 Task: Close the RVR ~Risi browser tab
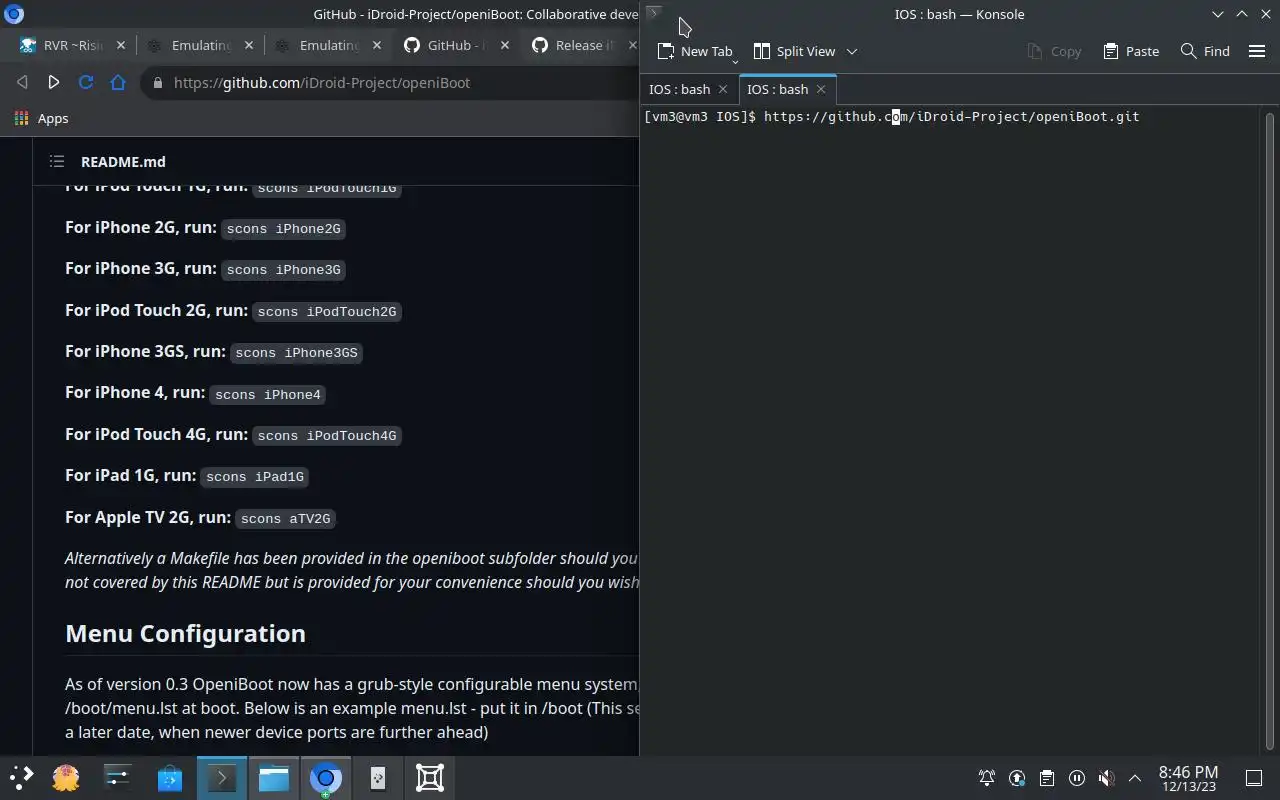click(x=121, y=45)
